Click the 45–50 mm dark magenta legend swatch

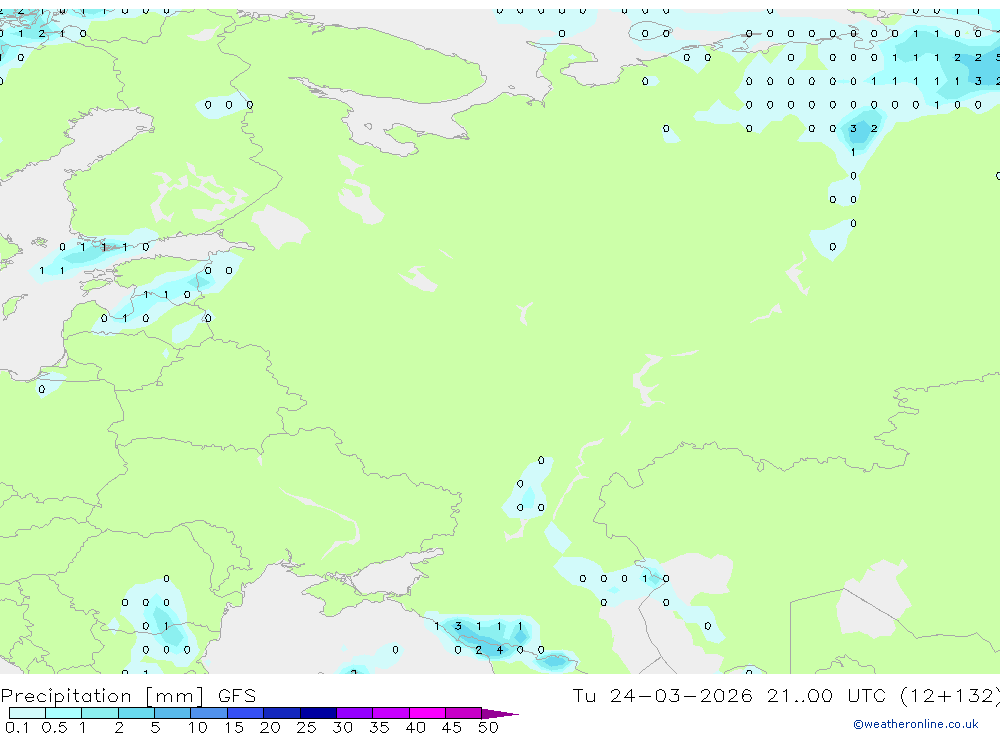[463, 713]
